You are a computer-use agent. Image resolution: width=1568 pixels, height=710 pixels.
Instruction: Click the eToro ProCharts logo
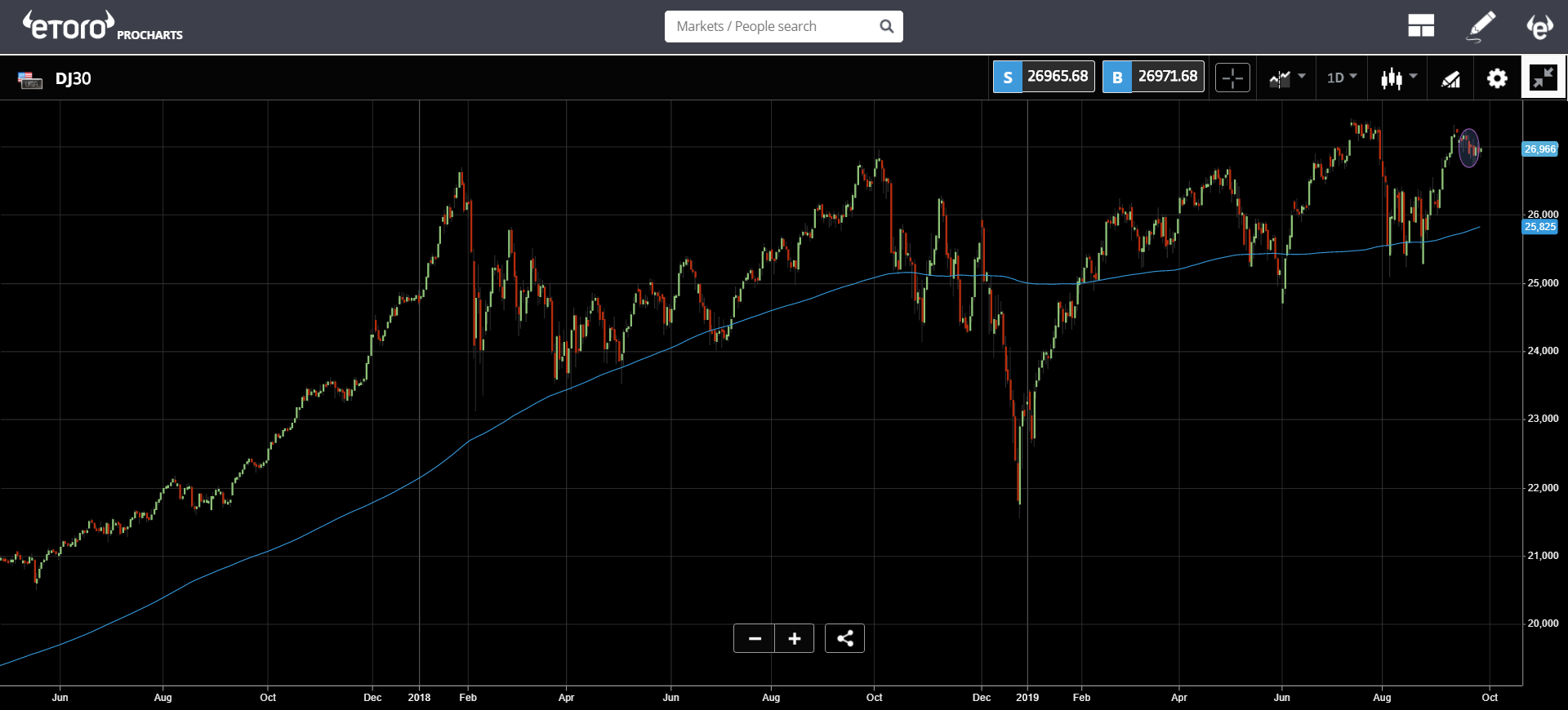point(102,27)
